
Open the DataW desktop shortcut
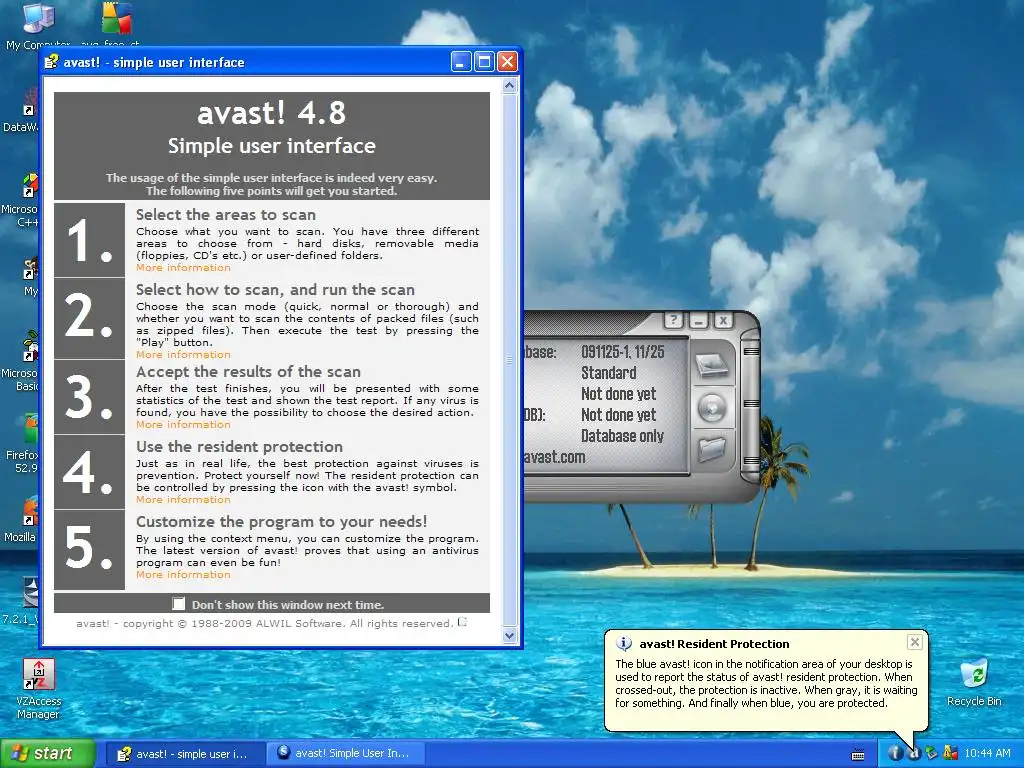21,111
